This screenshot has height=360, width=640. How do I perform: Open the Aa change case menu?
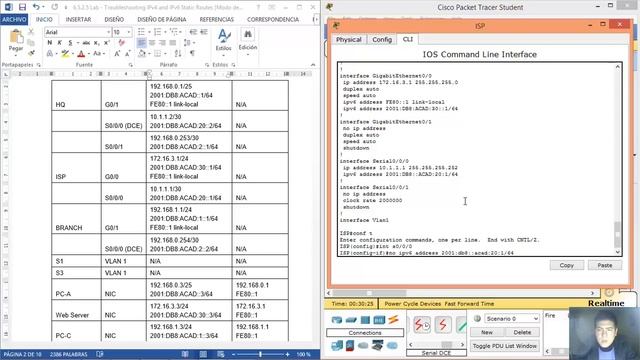(x=98, y=53)
